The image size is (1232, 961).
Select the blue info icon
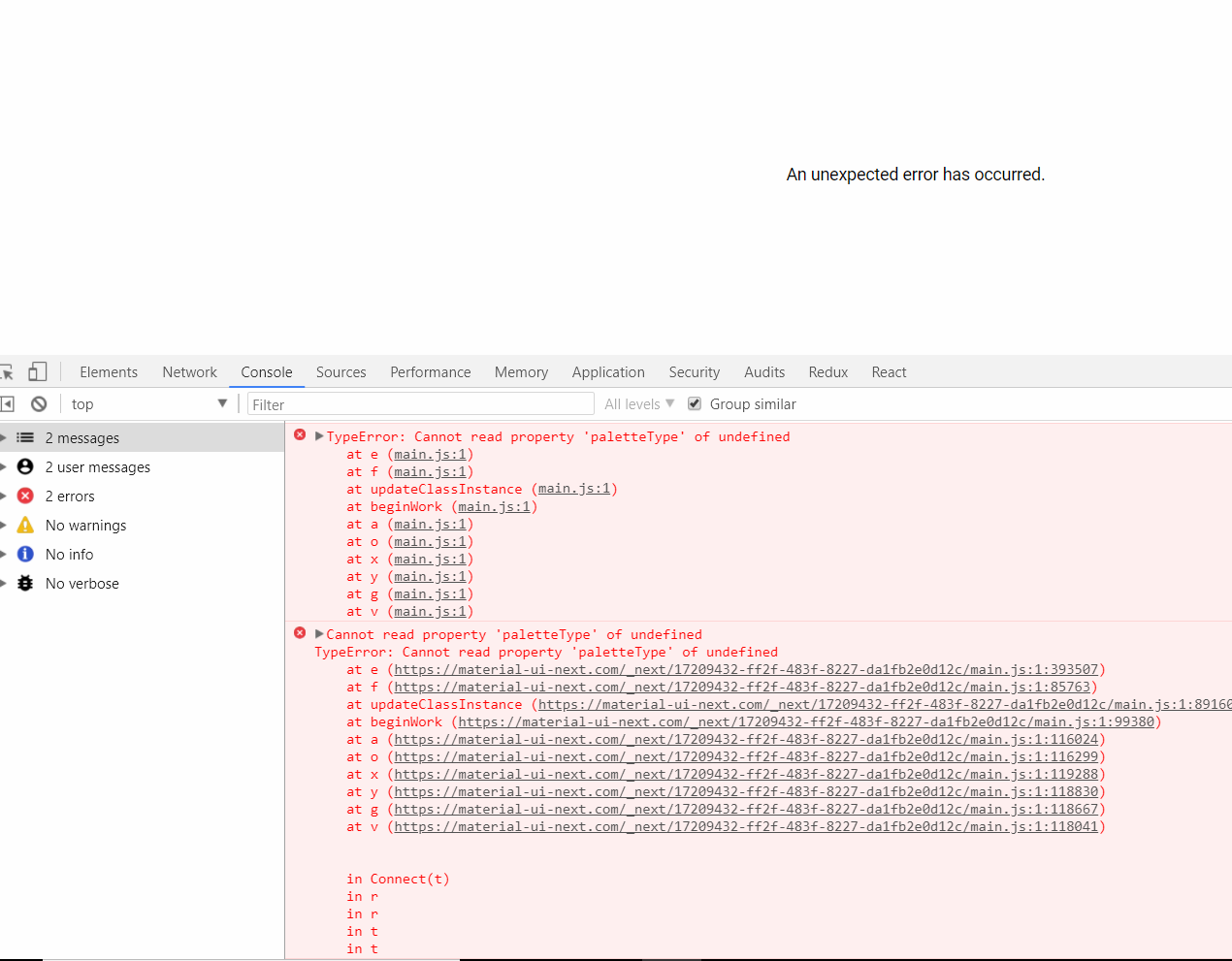(25, 555)
